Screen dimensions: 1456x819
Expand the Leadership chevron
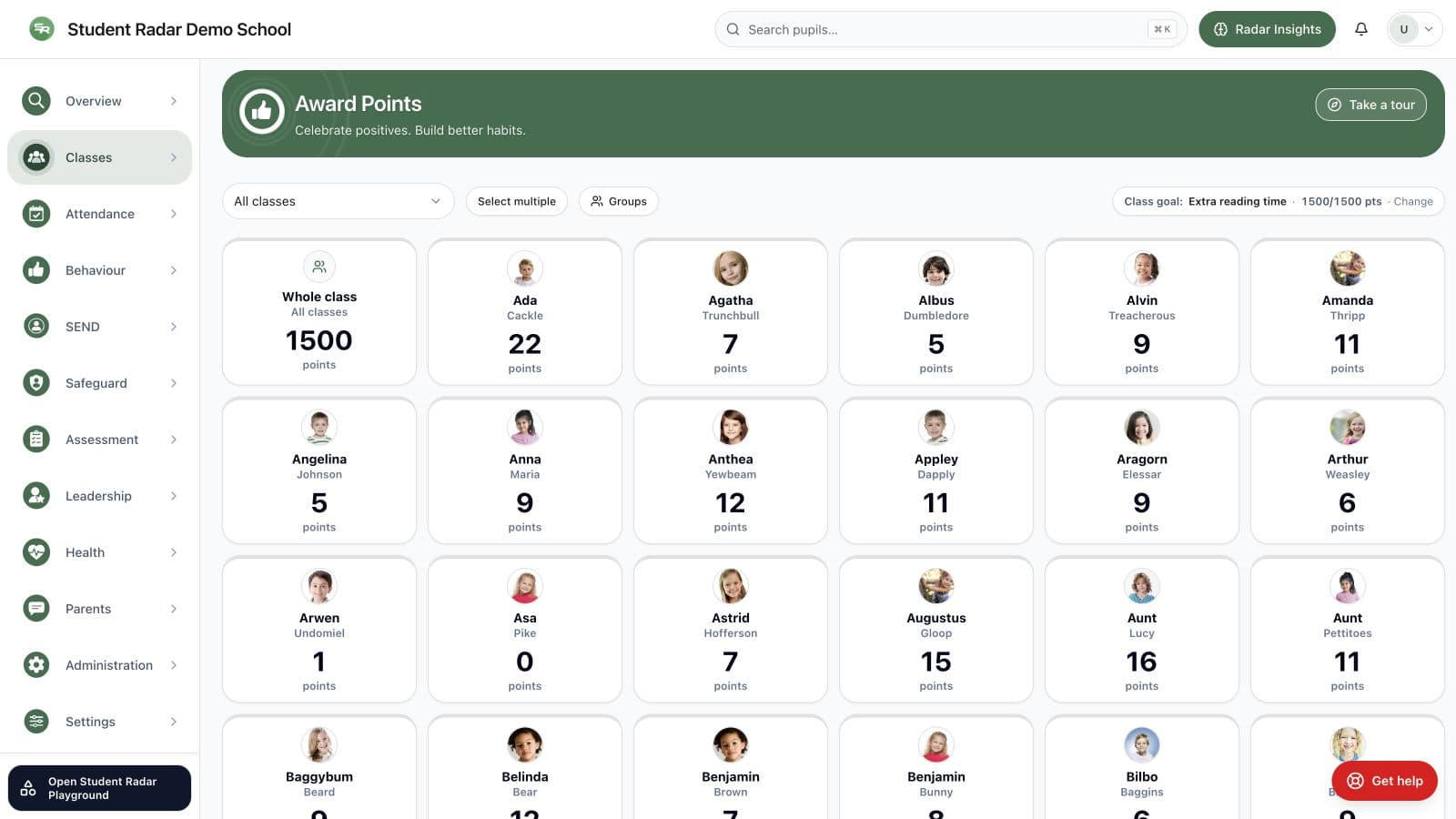click(174, 496)
